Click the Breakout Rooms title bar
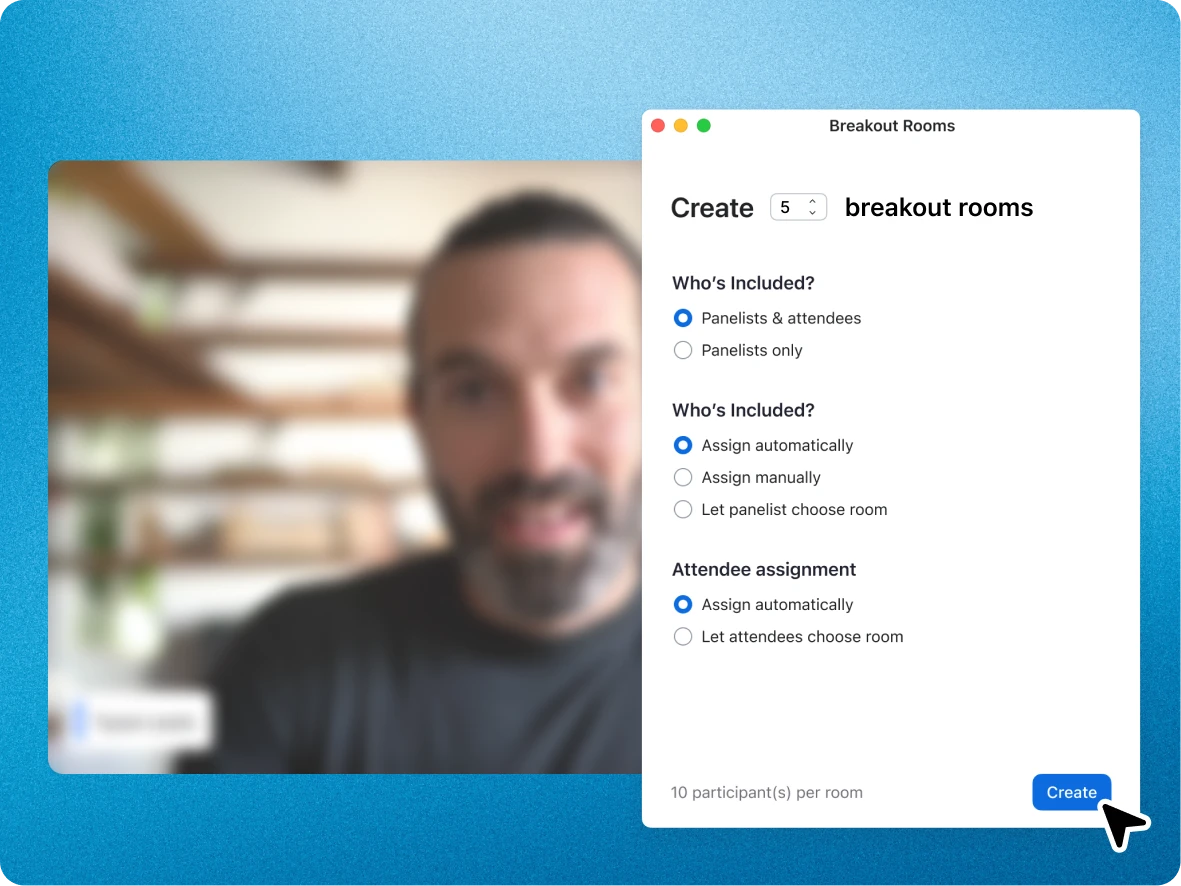The height and width of the screenshot is (886, 1181). click(892, 126)
